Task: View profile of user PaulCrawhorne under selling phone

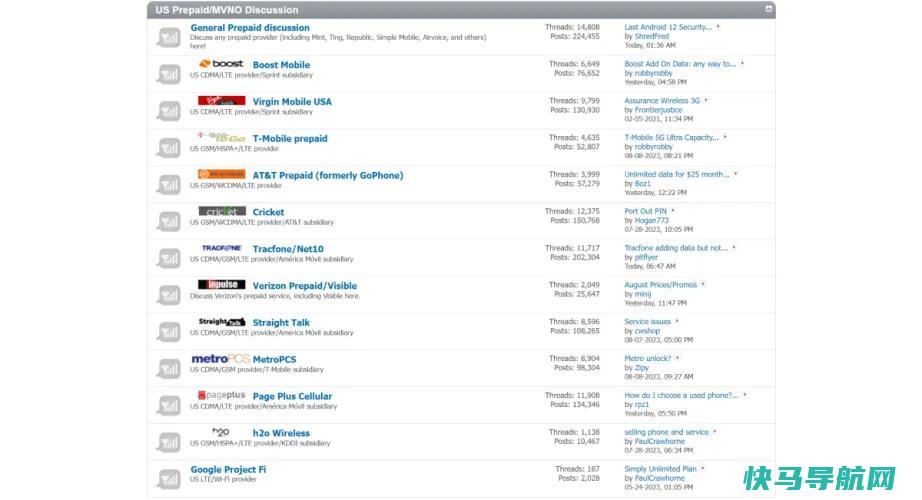Action: tap(659, 441)
